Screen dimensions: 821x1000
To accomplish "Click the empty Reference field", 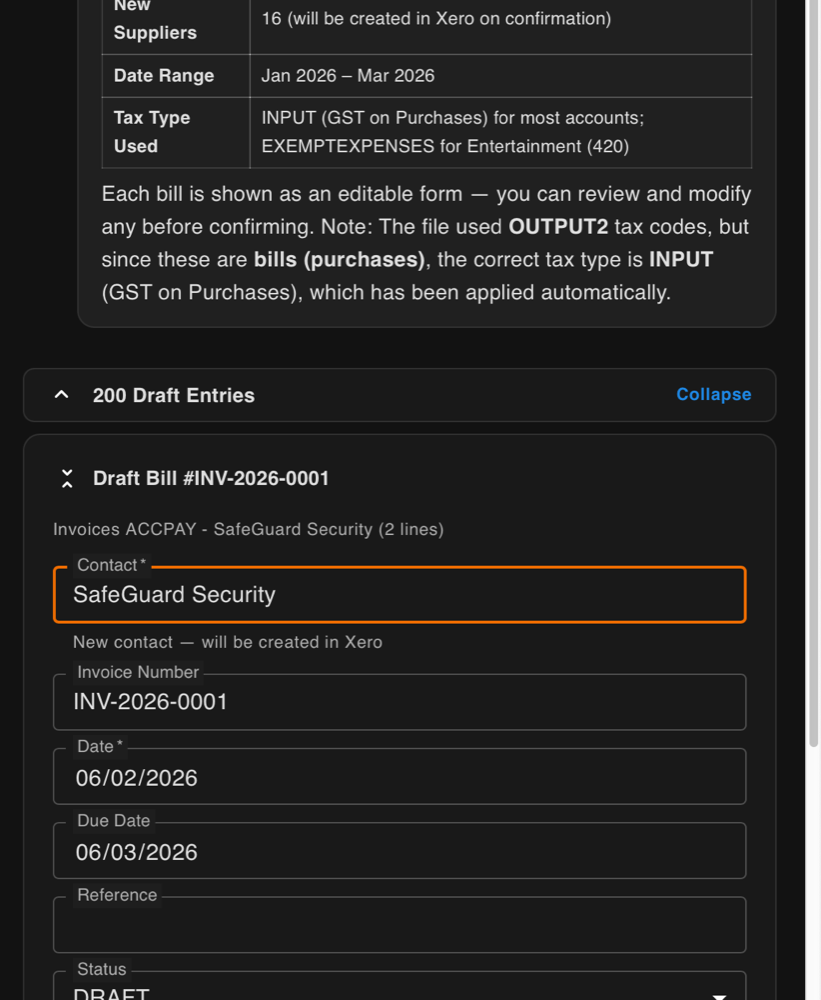I will (x=399, y=925).
